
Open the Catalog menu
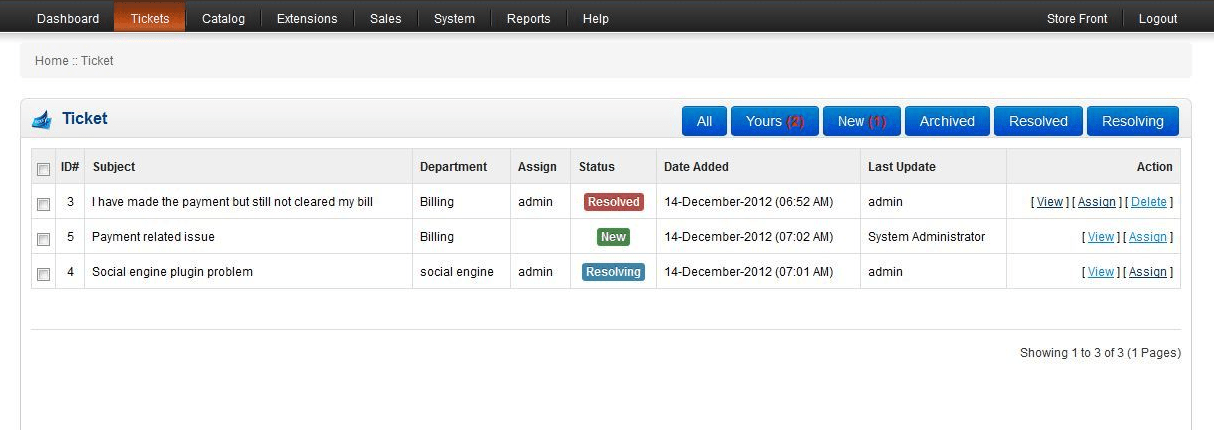point(223,18)
